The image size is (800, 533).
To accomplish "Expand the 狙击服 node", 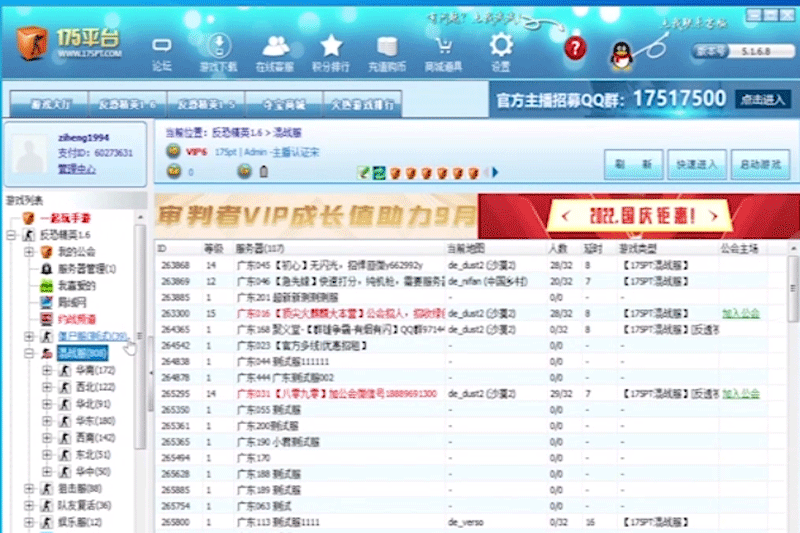I will 29,488.
